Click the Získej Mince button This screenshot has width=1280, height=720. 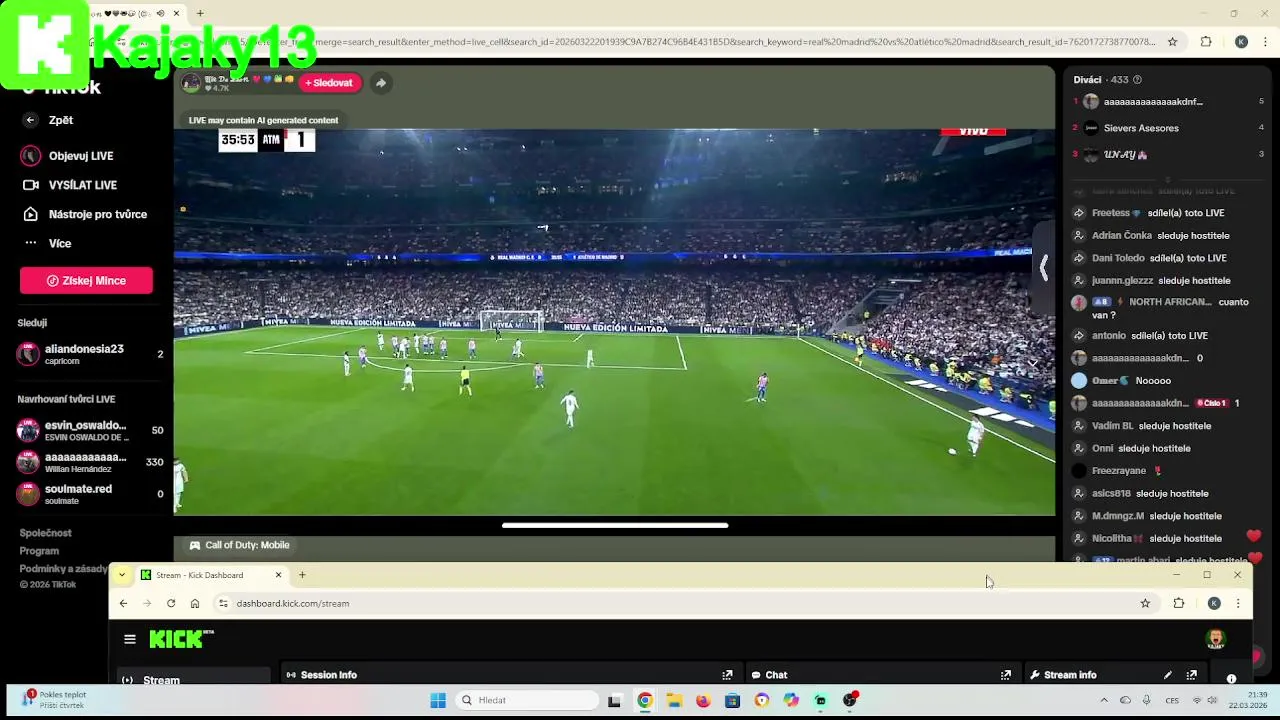[86, 281]
